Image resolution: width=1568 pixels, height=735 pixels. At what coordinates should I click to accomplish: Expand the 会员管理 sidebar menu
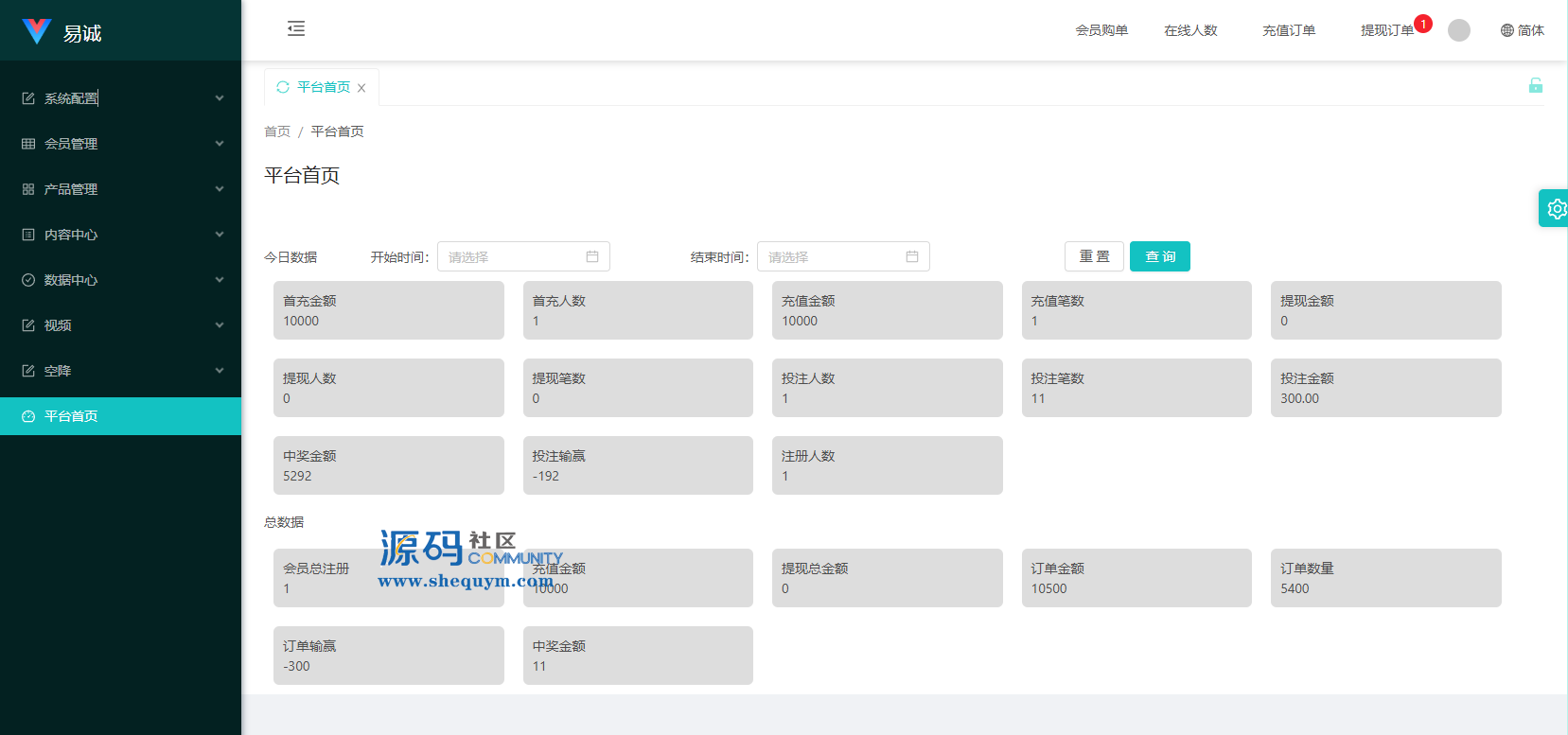click(x=120, y=144)
